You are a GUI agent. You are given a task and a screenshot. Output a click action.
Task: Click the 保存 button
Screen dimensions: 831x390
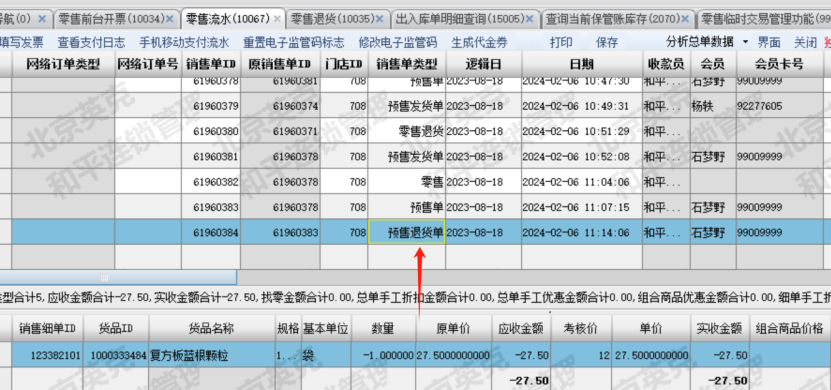point(607,42)
